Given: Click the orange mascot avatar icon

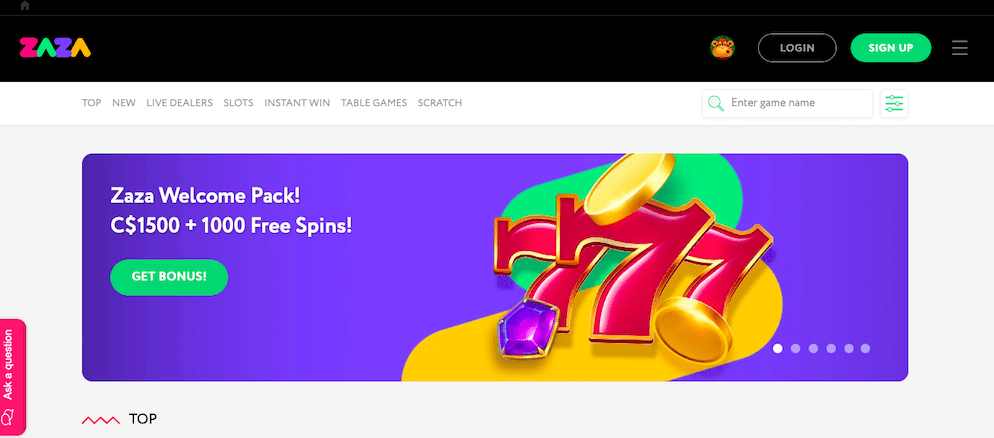Looking at the screenshot, I should click(x=722, y=48).
